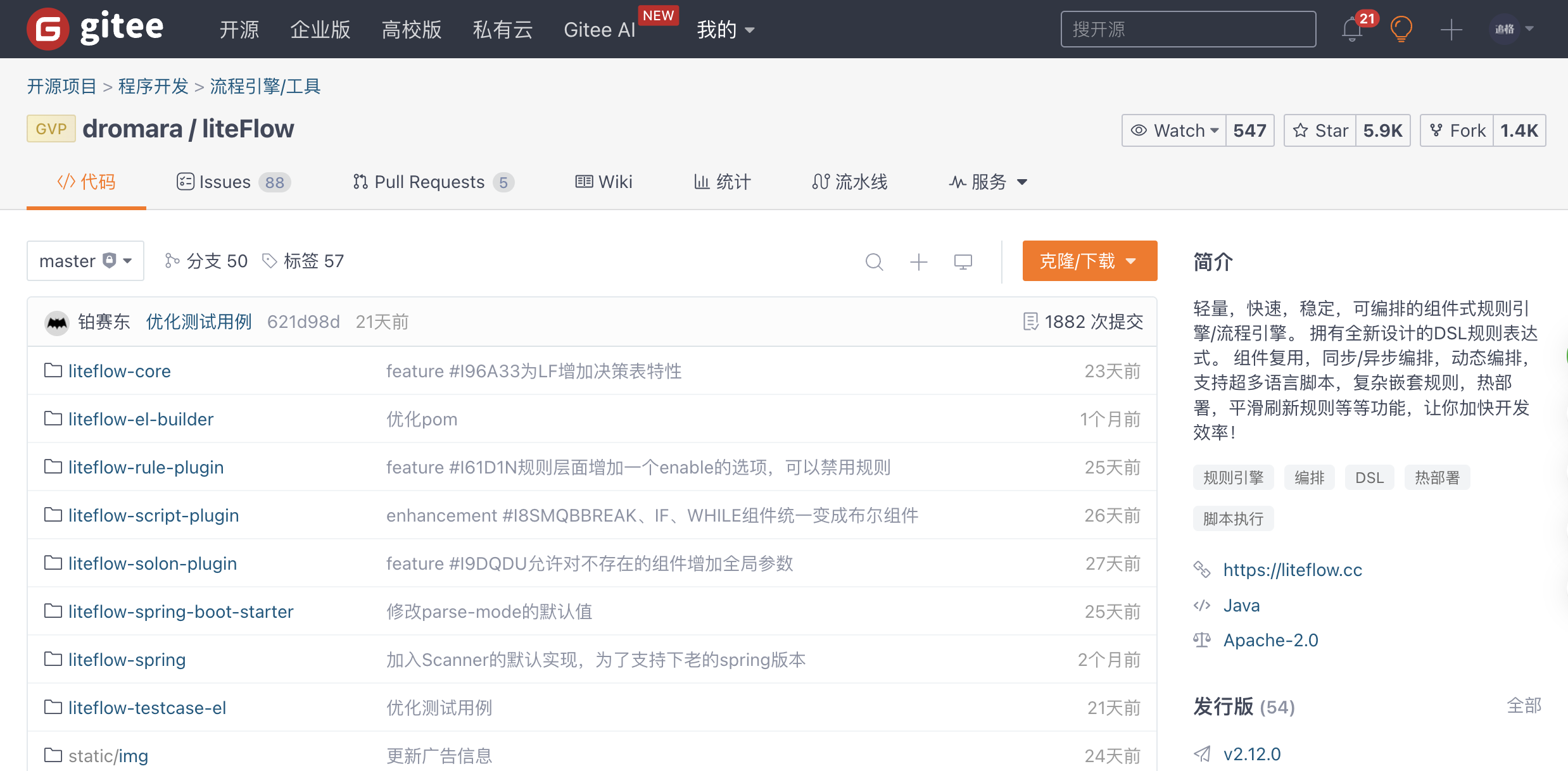This screenshot has width=1568, height=771.
Task: Click the link icon beside liteflow.cc
Action: pyautogui.click(x=1202, y=570)
